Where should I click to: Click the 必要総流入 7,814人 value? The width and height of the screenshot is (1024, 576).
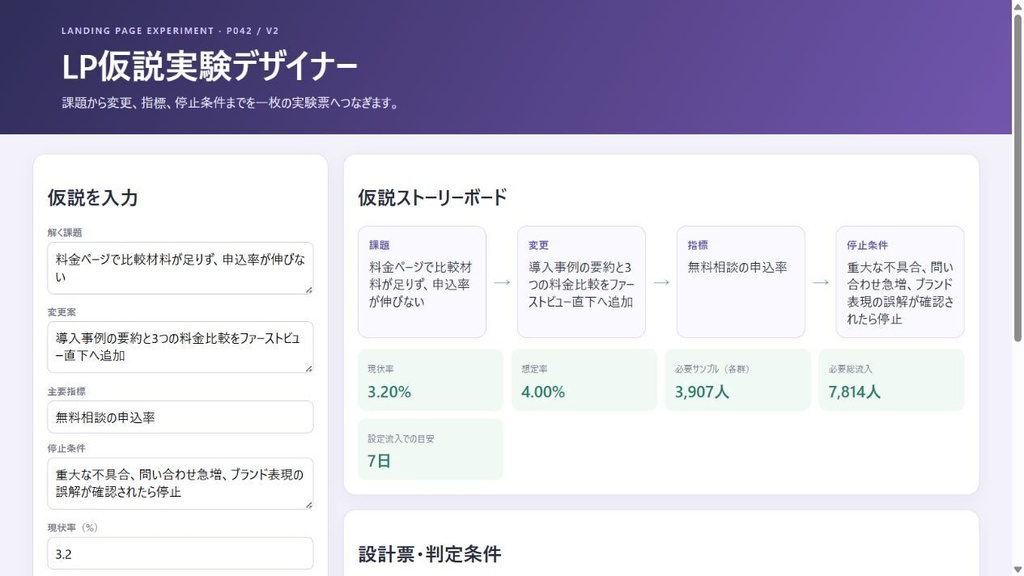click(x=854, y=392)
